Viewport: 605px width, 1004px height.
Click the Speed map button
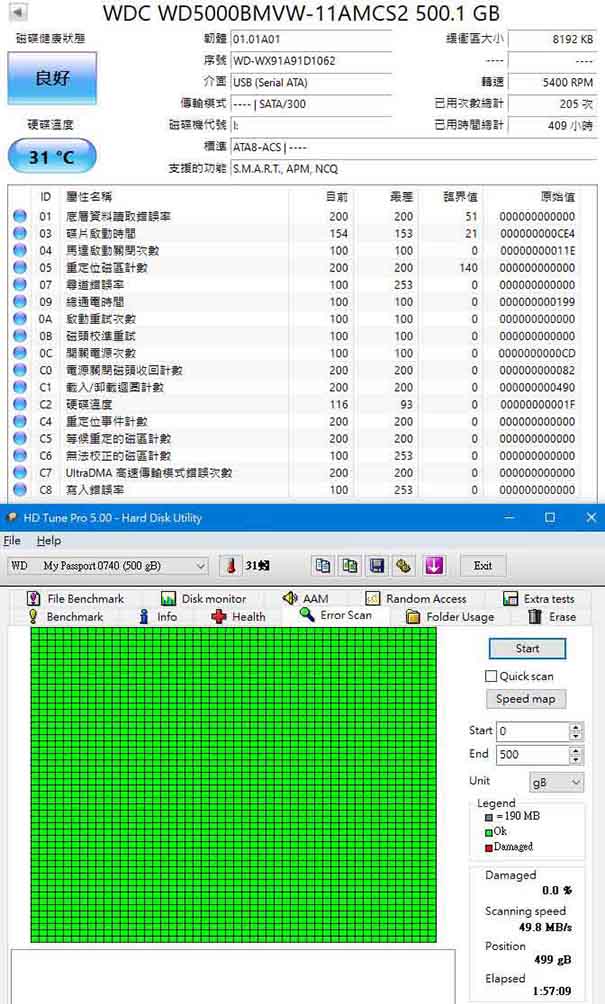(526, 699)
